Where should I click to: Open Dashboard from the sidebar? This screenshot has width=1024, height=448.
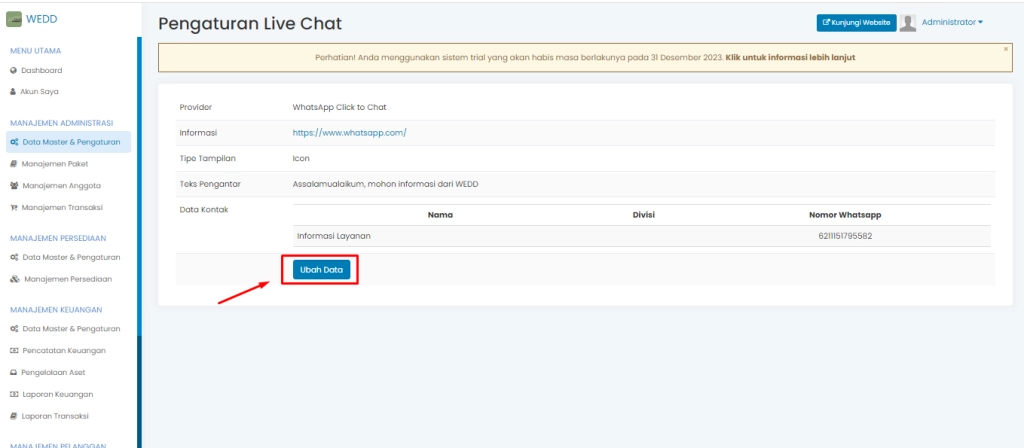[x=41, y=70]
